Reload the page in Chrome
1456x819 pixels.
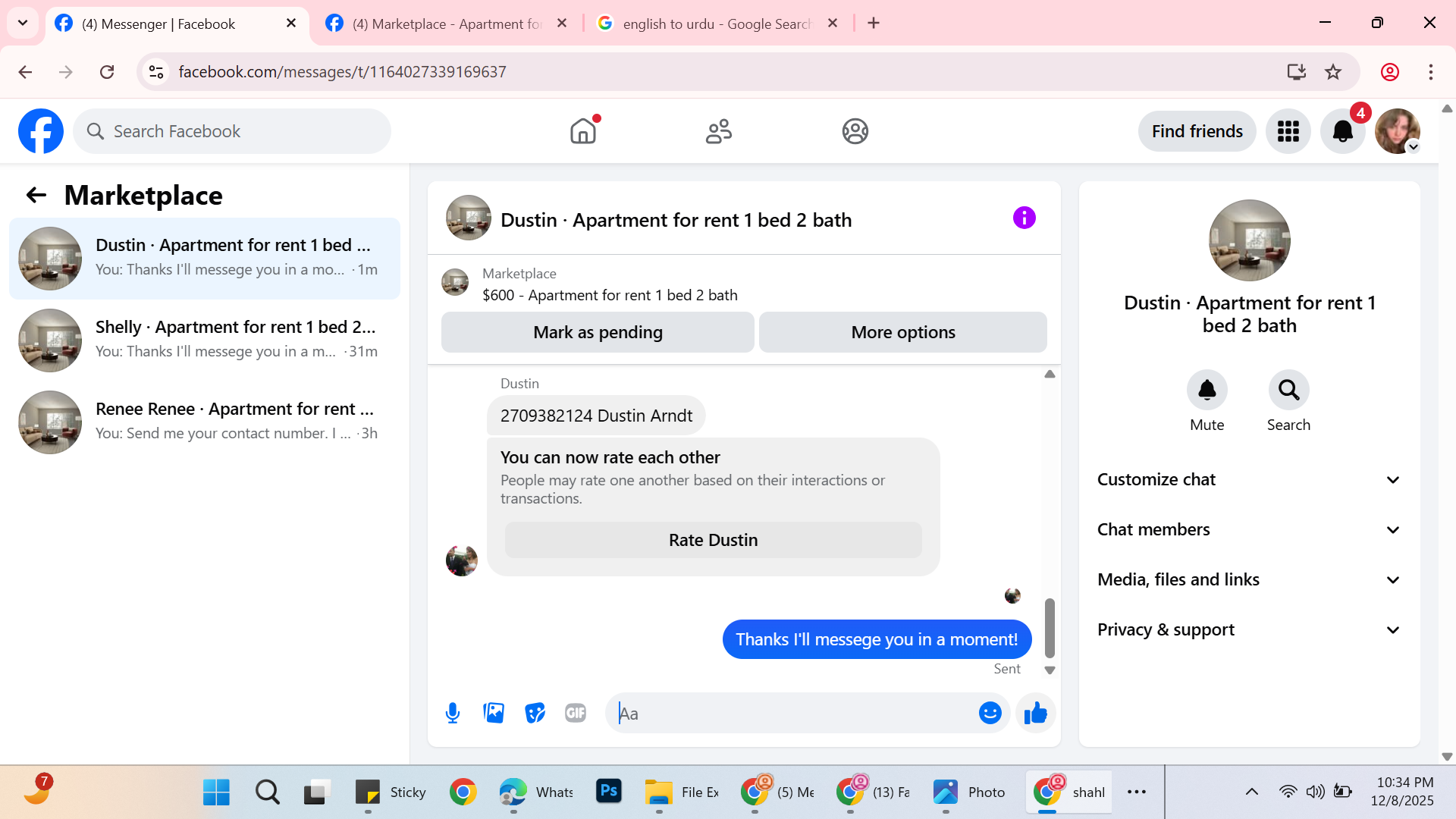click(x=107, y=72)
